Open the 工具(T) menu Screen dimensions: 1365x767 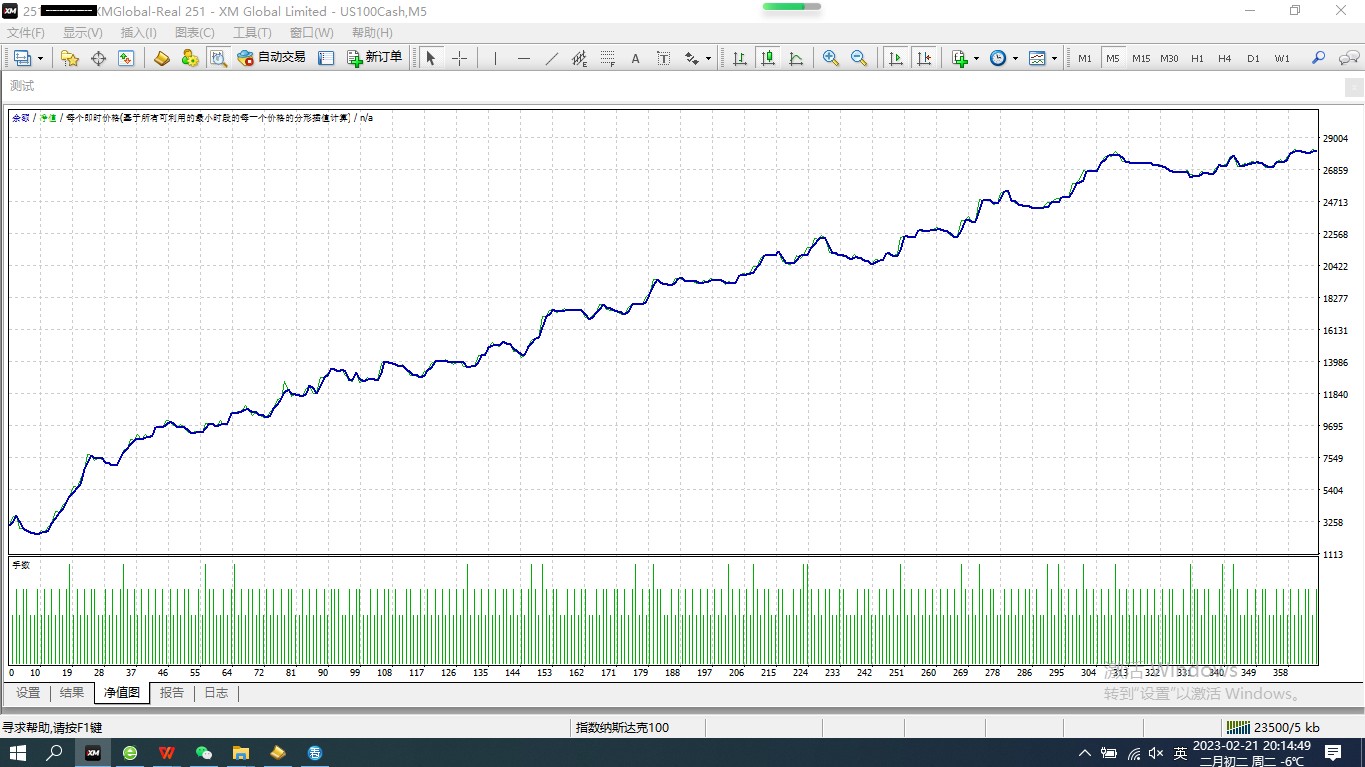[252, 33]
